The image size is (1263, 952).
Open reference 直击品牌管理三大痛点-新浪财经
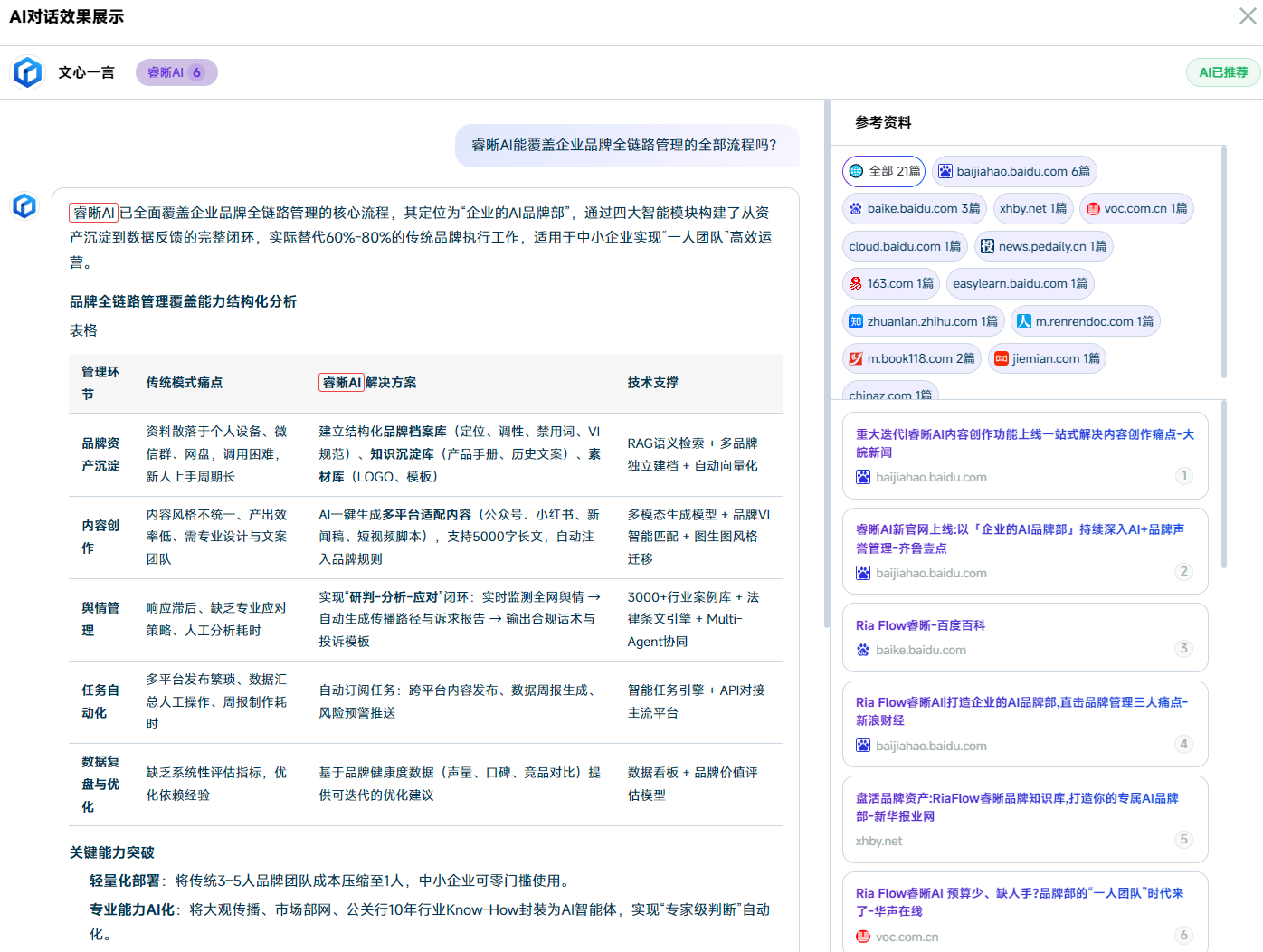[x=1025, y=723]
